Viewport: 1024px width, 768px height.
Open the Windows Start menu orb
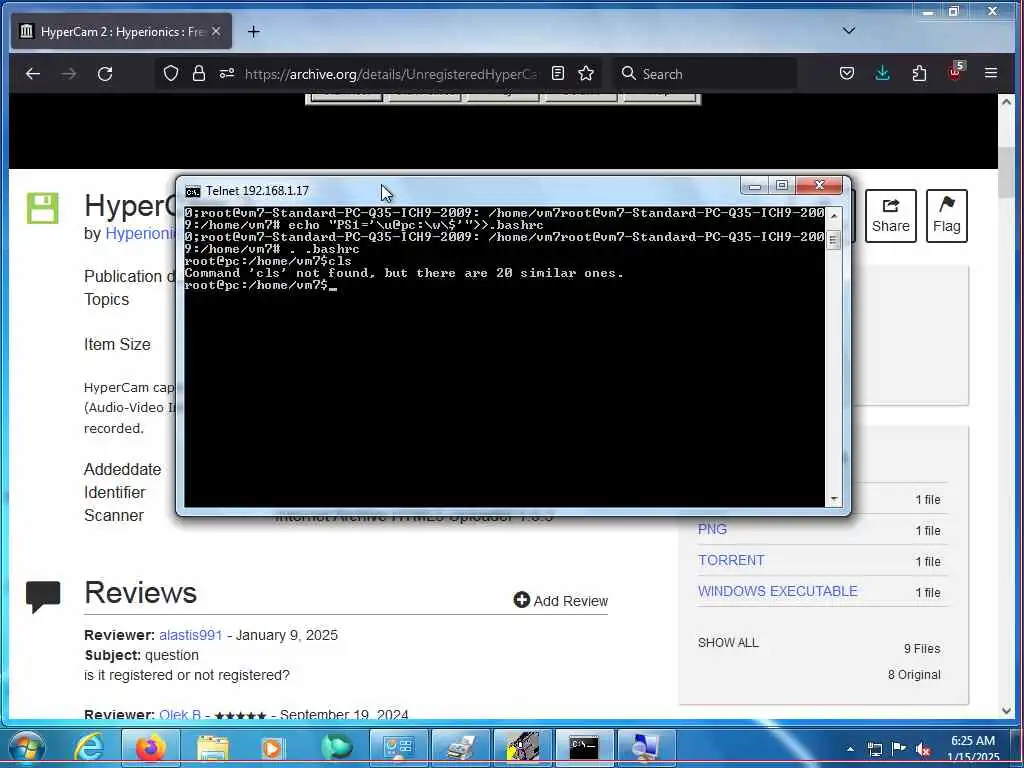pos(25,747)
